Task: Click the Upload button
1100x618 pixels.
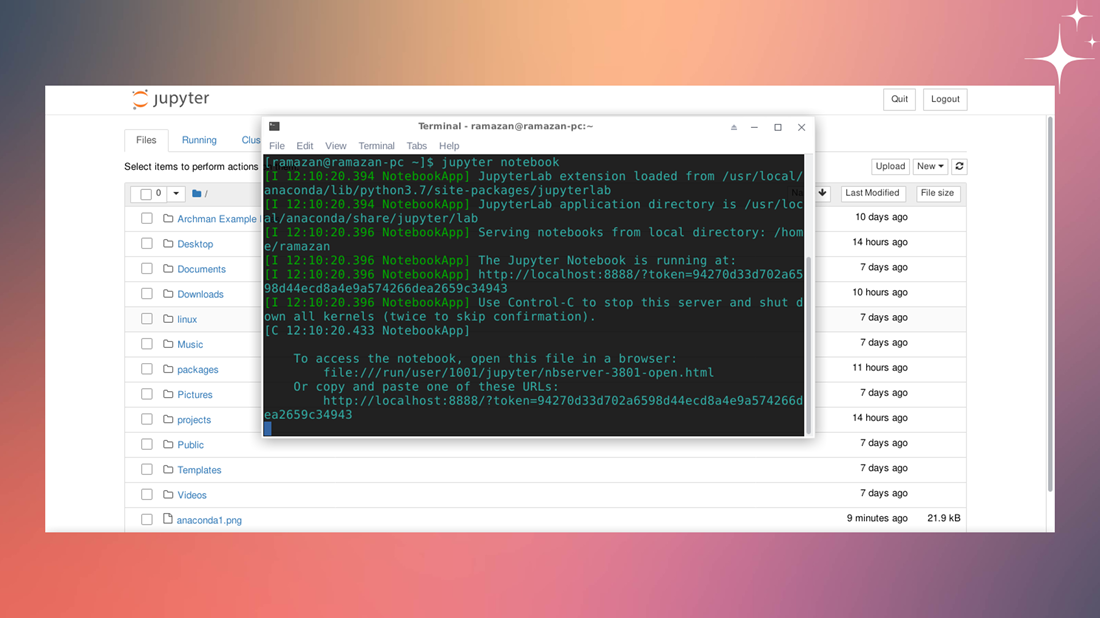Action: [x=890, y=166]
